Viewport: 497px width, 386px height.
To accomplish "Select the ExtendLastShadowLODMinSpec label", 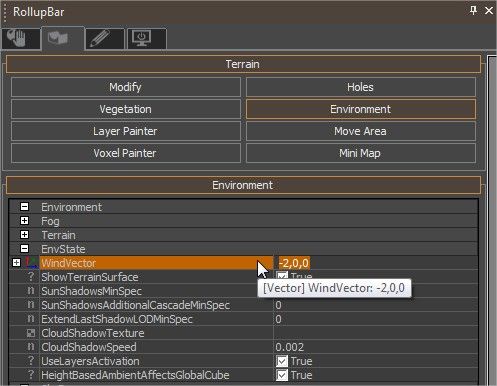I will pos(117,319).
